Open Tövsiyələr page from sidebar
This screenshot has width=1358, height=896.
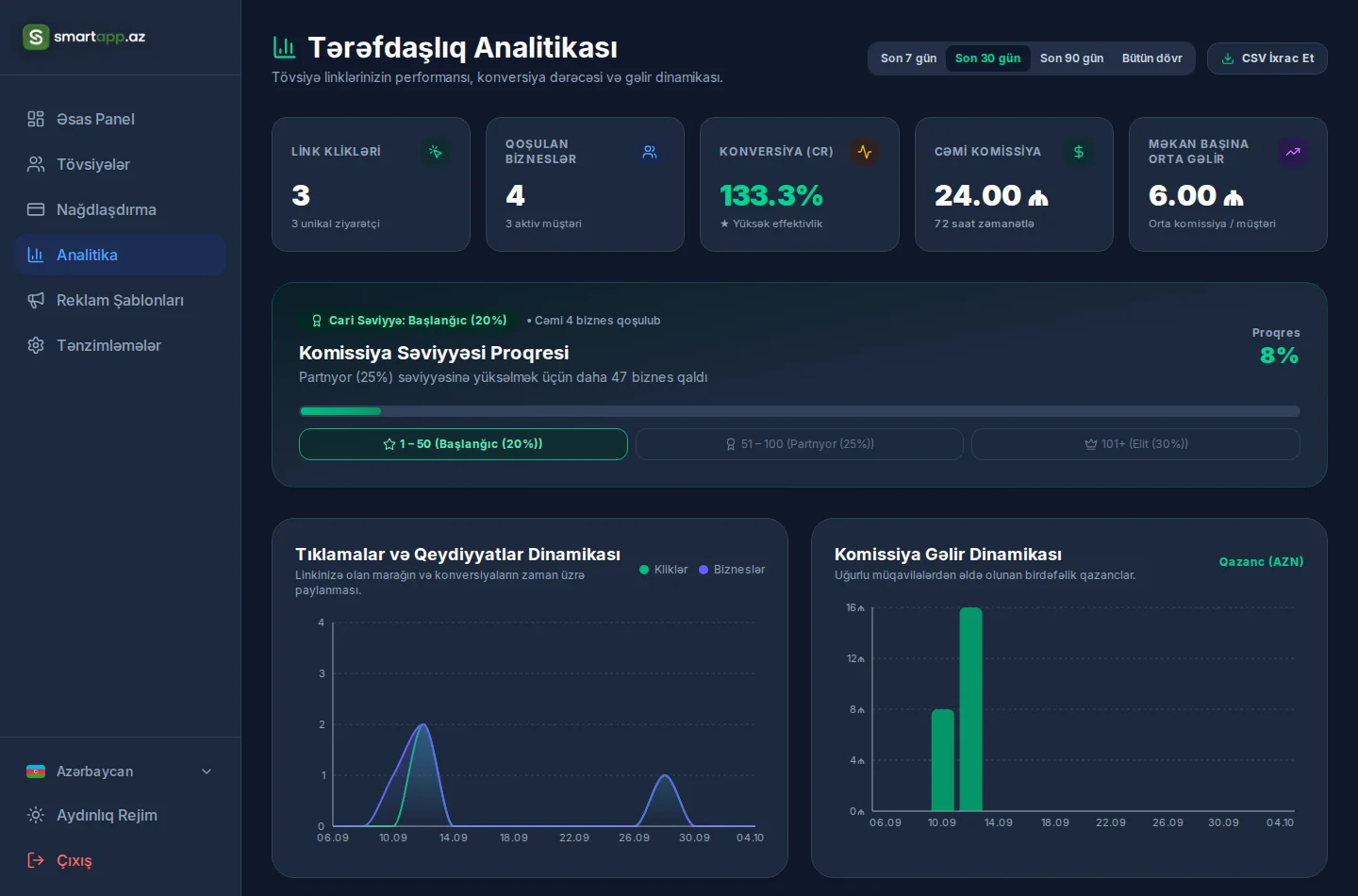coord(120,164)
